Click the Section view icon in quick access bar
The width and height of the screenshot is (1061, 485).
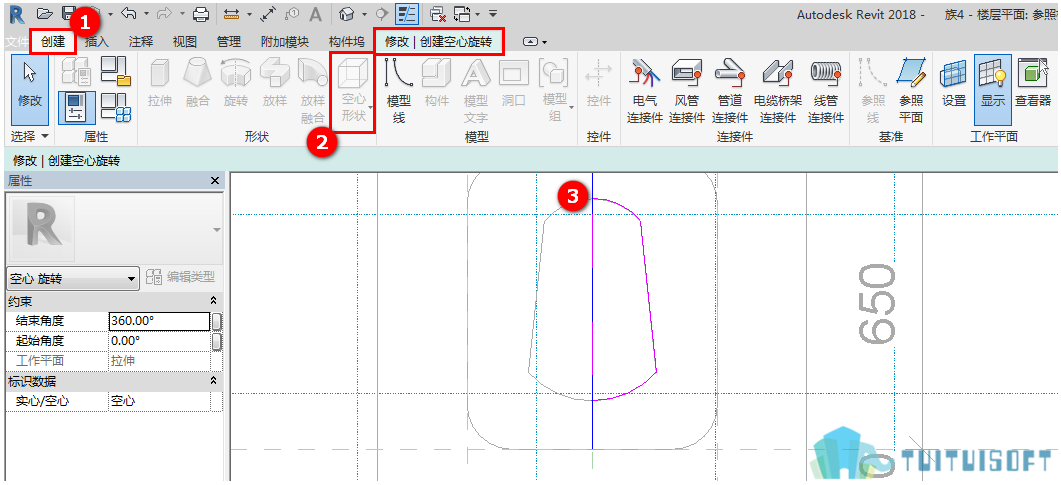382,13
